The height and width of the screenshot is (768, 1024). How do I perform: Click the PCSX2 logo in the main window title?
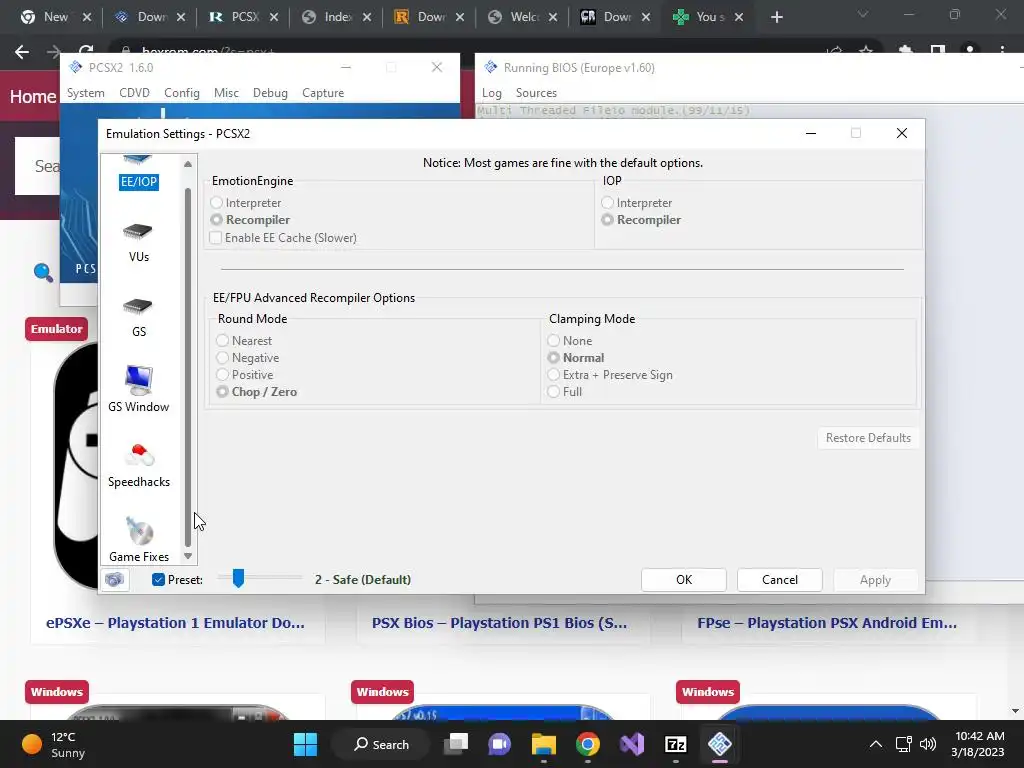coord(76,67)
